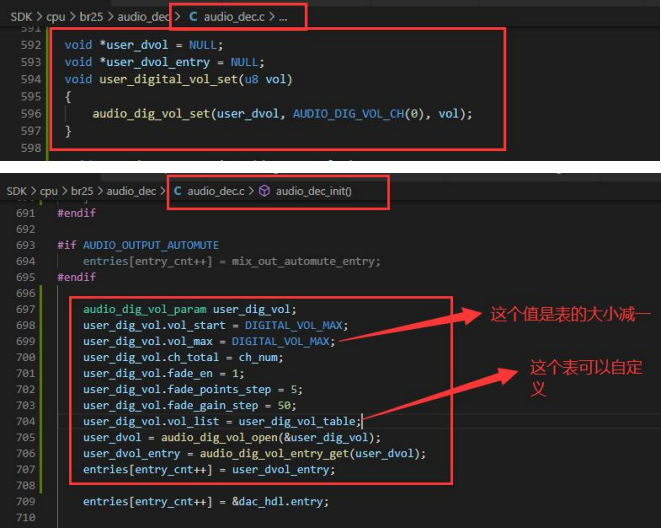Viewport: 661px width, 528px height.
Task: Click the 'audio_dig_vol_entry_get' call on line 706
Action: tap(274, 453)
